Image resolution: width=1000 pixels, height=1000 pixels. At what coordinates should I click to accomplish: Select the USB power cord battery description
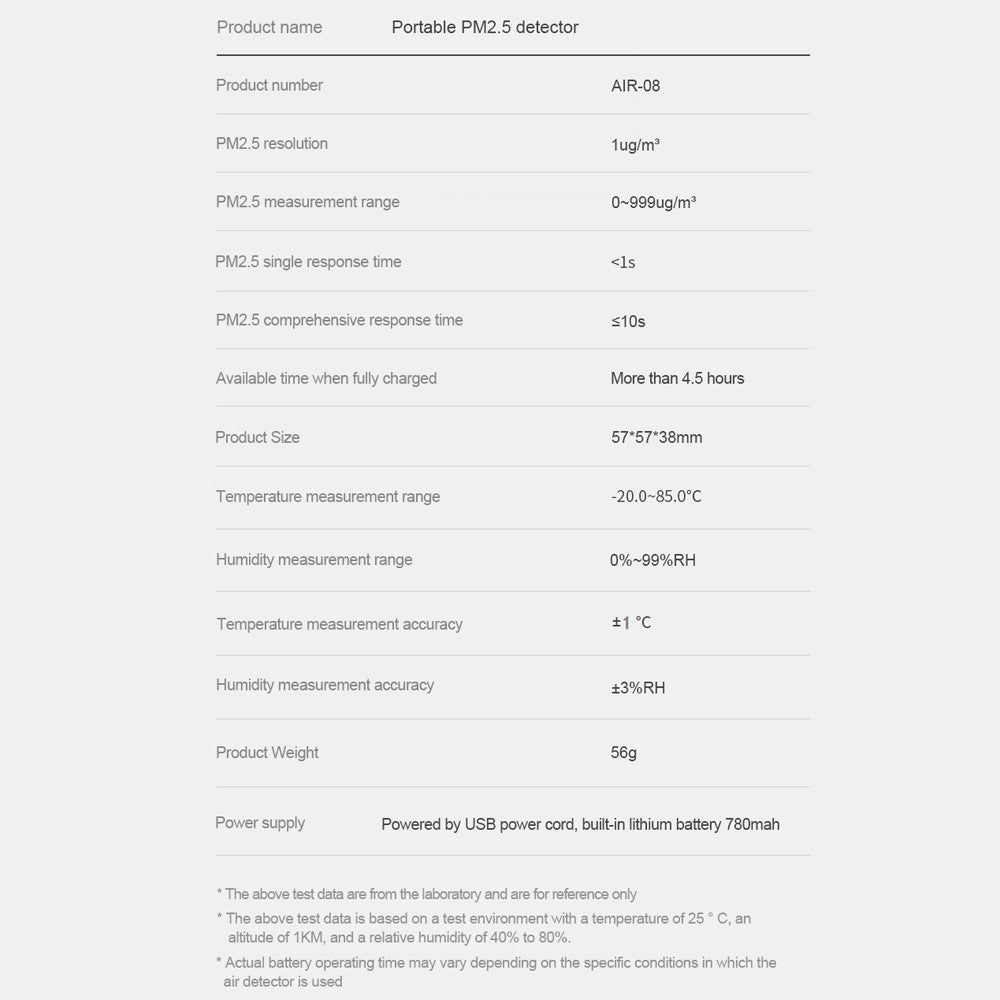coord(580,824)
